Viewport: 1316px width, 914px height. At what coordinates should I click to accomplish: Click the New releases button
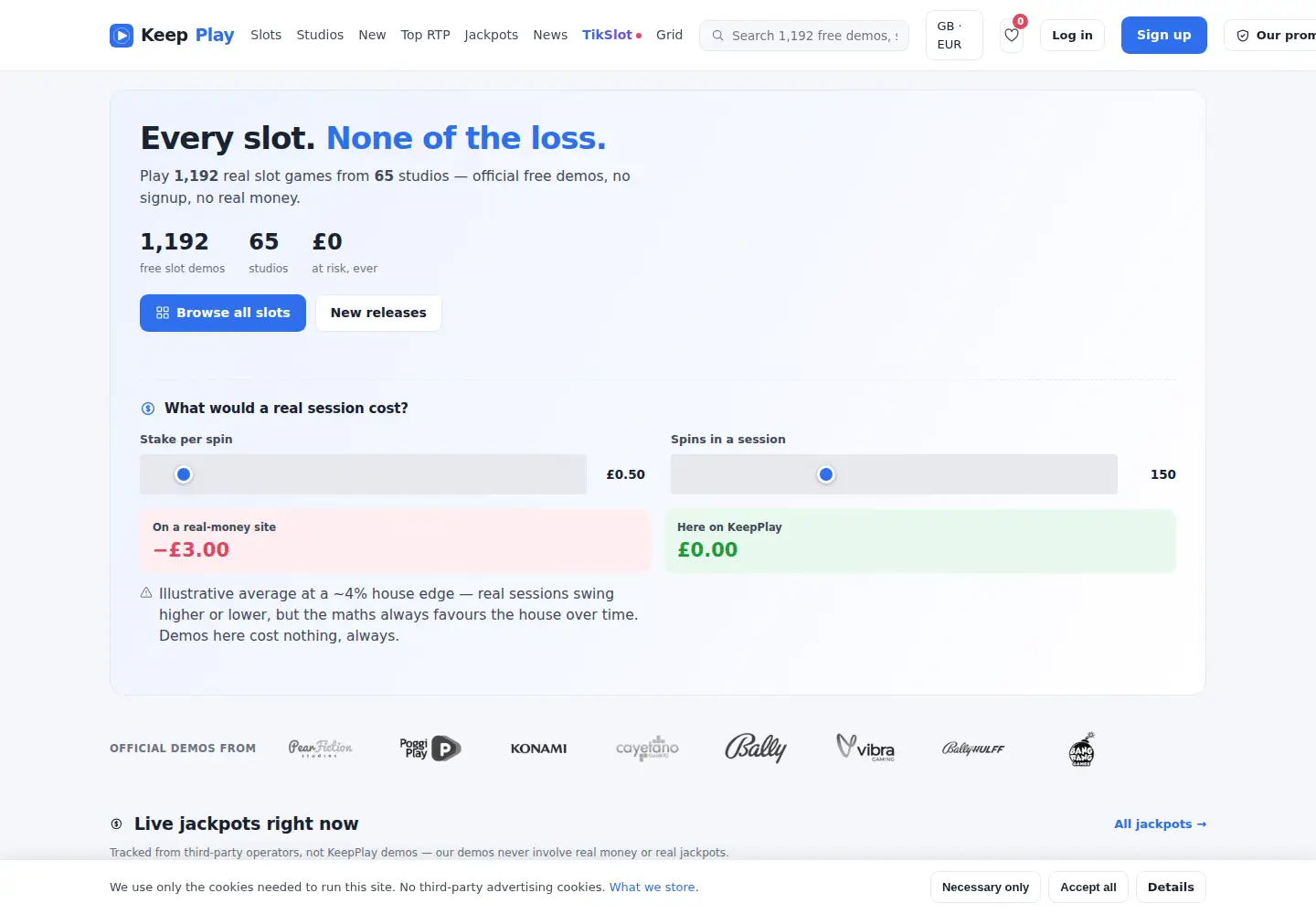378,314
